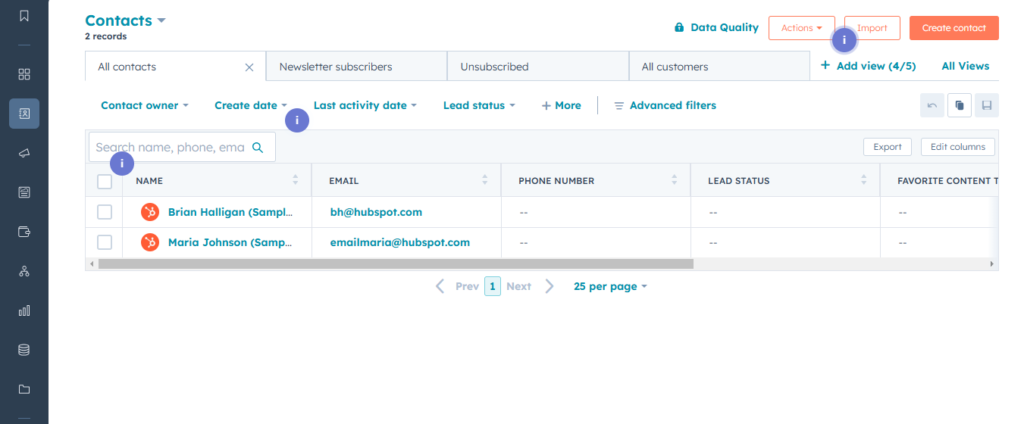Screen dimensions: 1024x424
Task: Open the workspaces grid icon in sidebar
Action: point(24,74)
